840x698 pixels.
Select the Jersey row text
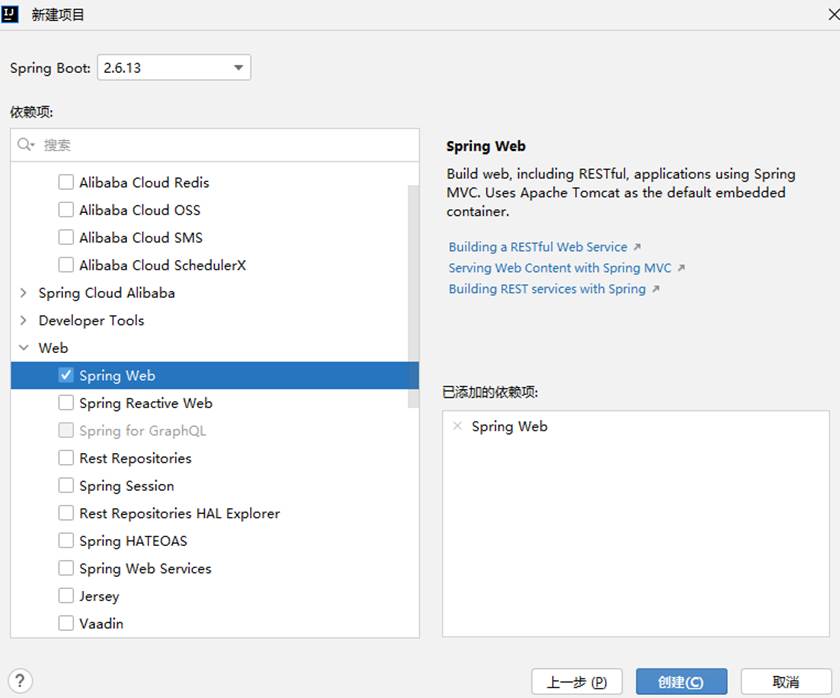tap(99, 596)
